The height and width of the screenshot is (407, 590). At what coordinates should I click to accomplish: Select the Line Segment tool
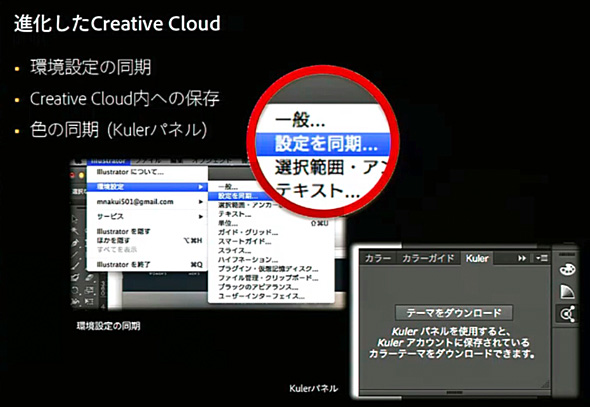[76, 255]
